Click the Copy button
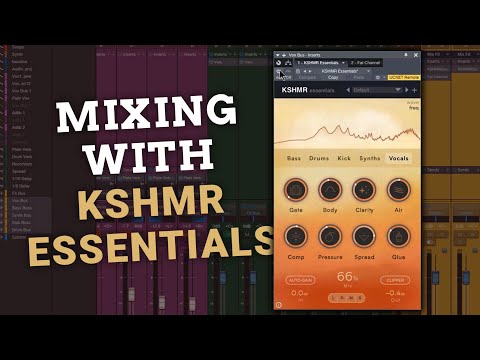 pyautogui.click(x=333, y=77)
